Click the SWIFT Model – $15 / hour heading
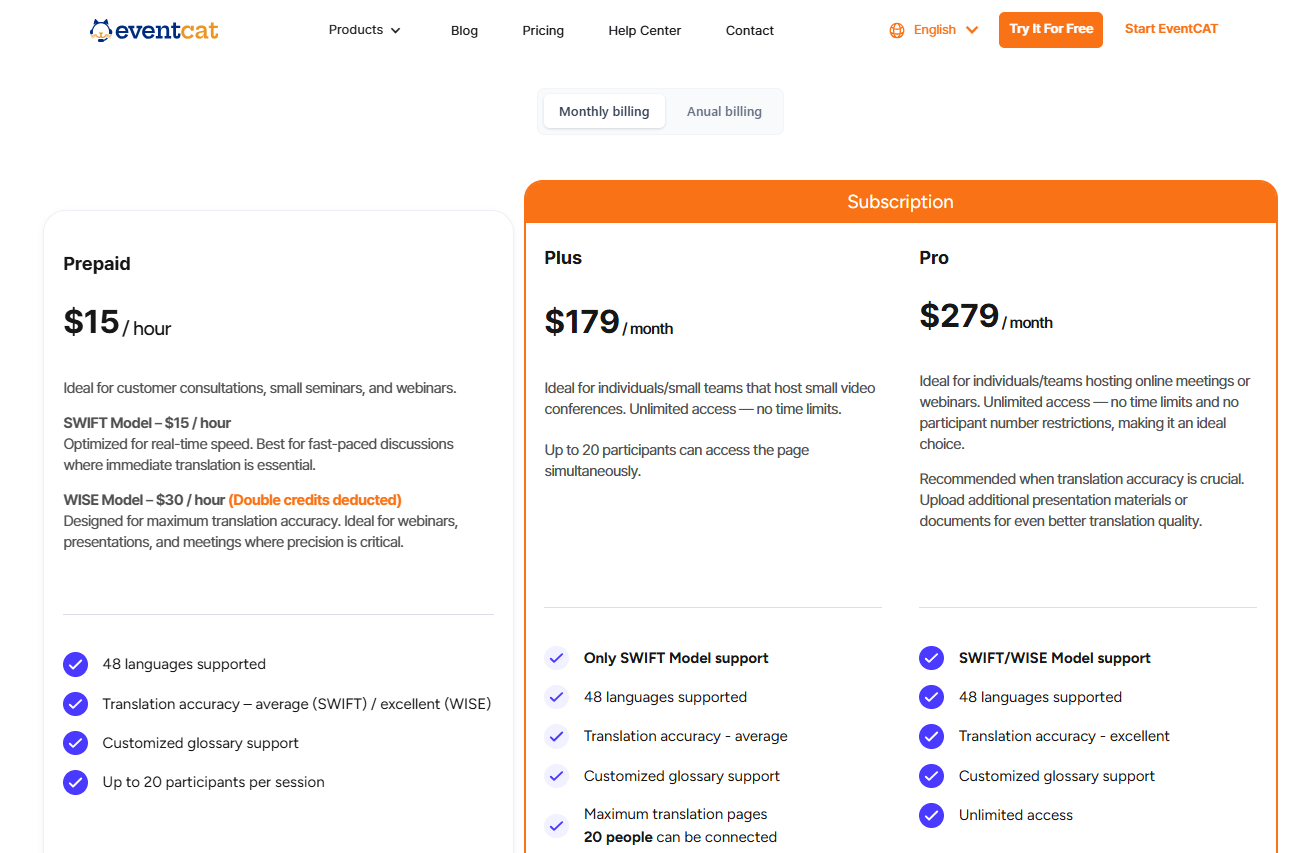 pyautogui.click(x=147, y=423)
